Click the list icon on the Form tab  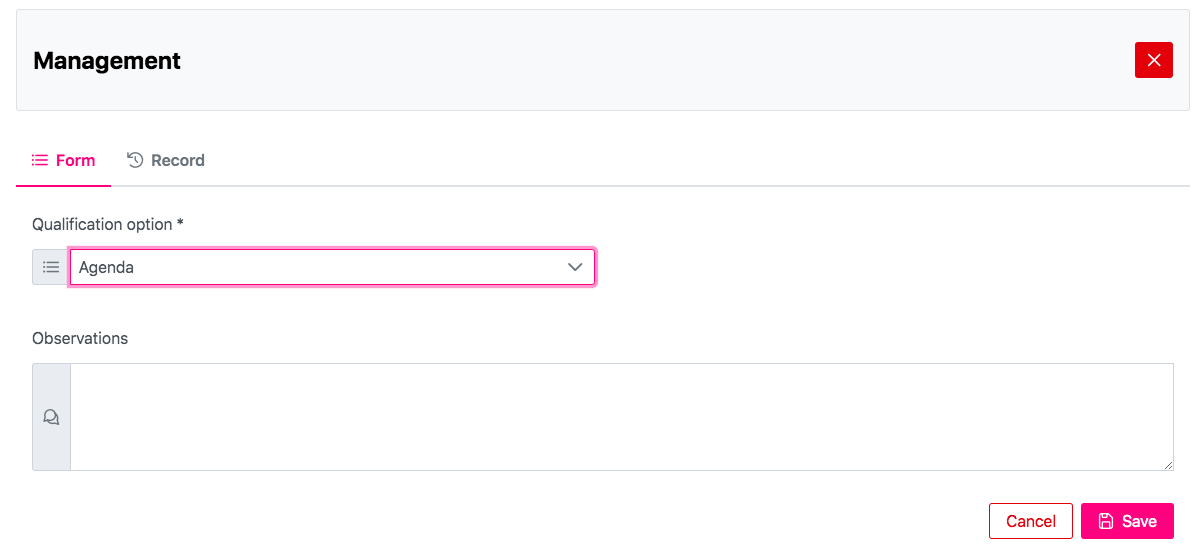coord(40,160)
